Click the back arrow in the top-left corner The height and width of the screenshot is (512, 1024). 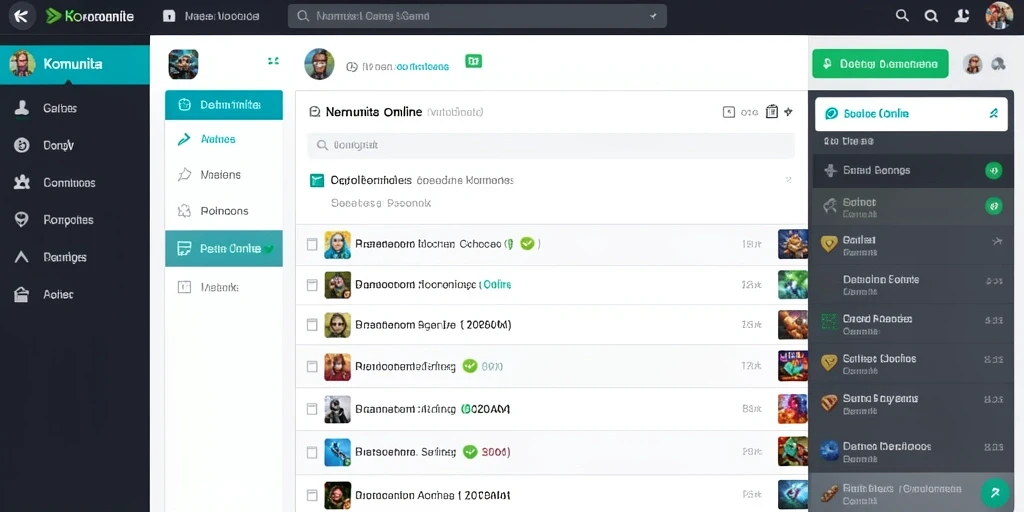pyautogui.click(x=21, y=16)
